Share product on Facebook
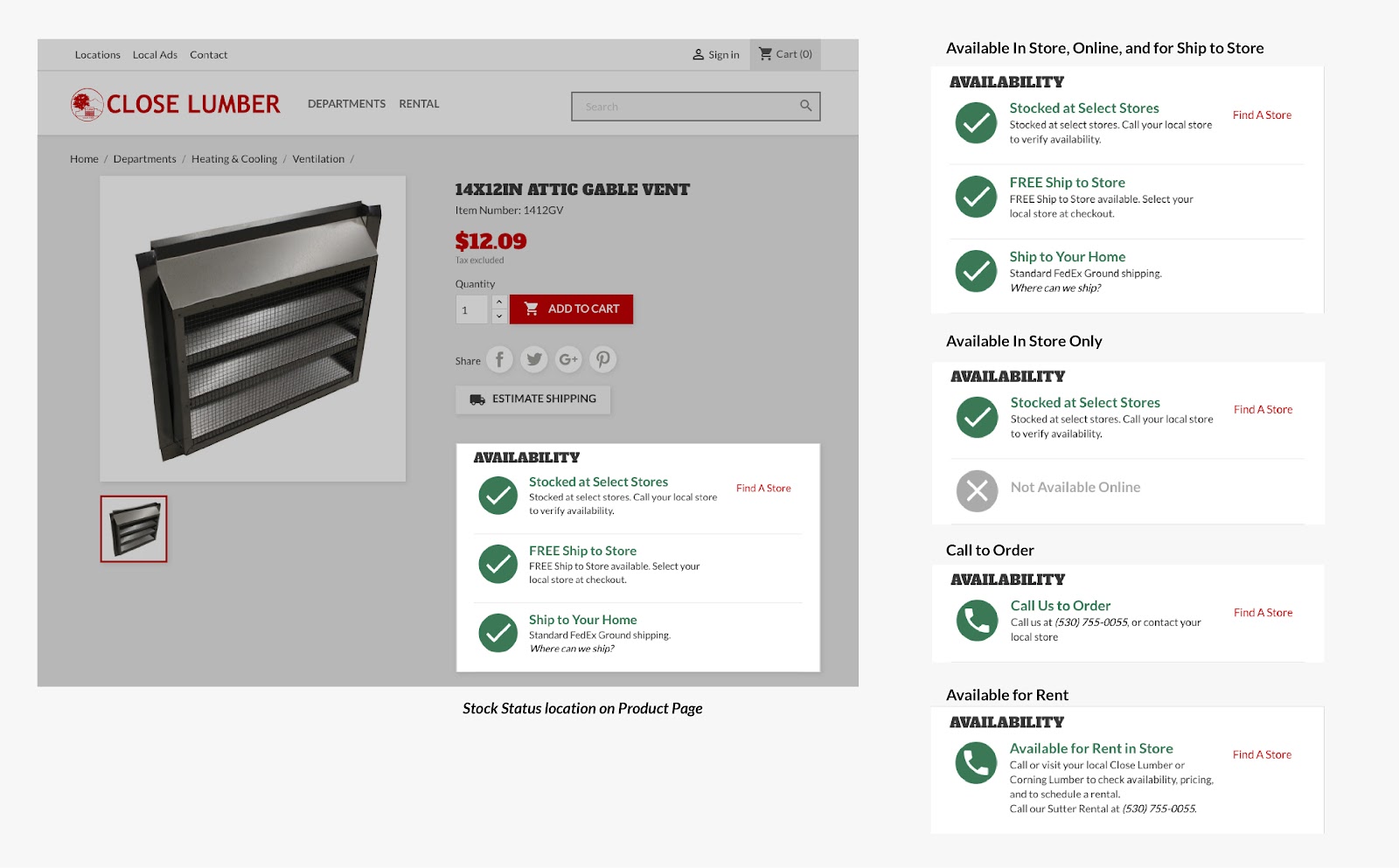The image size is (1399, 868). tap(499, 359)
